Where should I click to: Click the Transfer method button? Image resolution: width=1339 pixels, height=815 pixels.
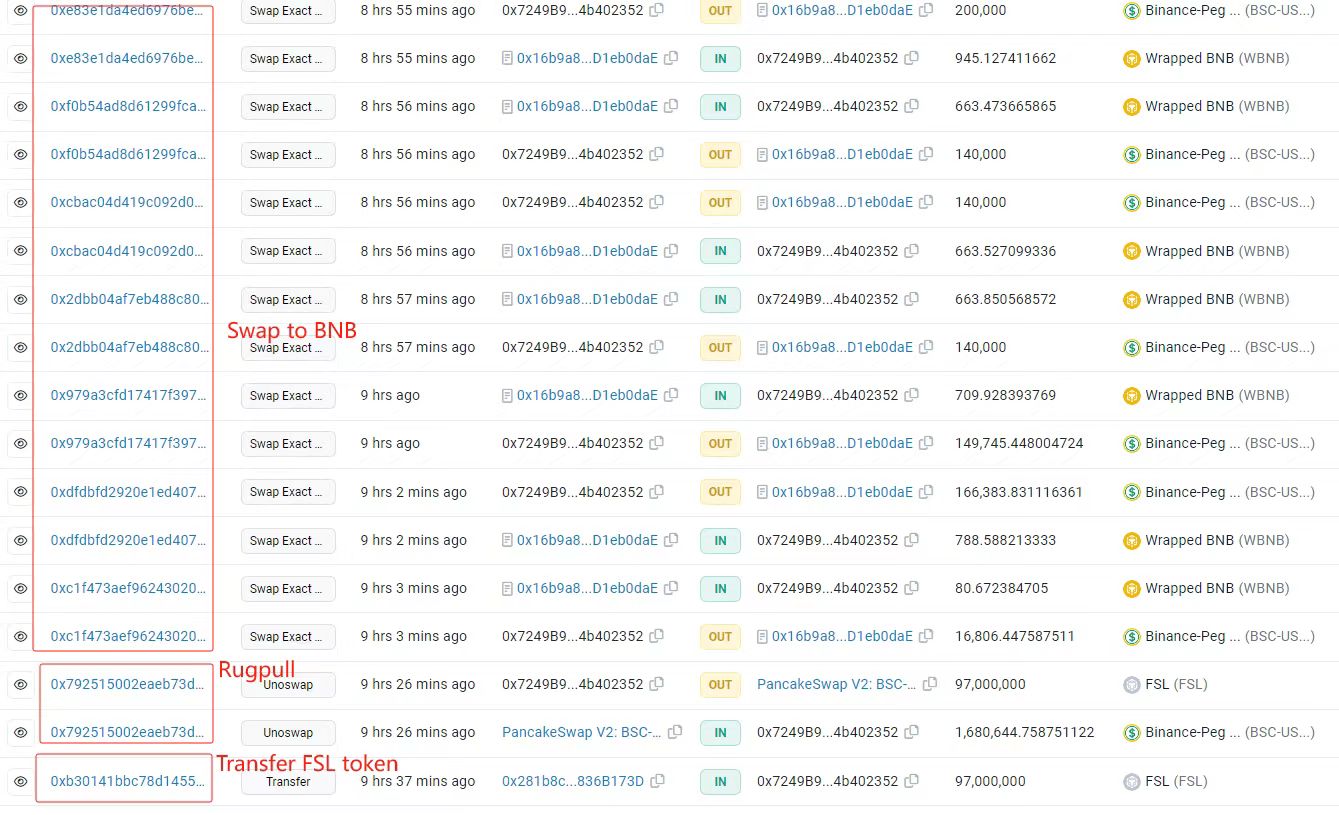click(x=288, y=782)
